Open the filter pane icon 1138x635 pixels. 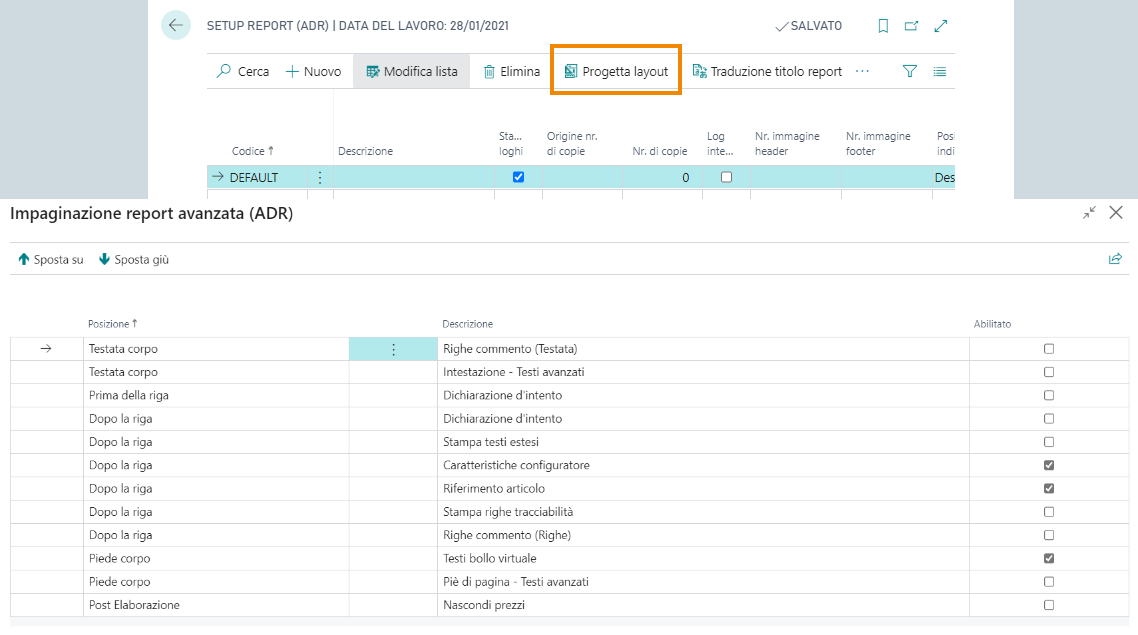(x=910, y=71)
